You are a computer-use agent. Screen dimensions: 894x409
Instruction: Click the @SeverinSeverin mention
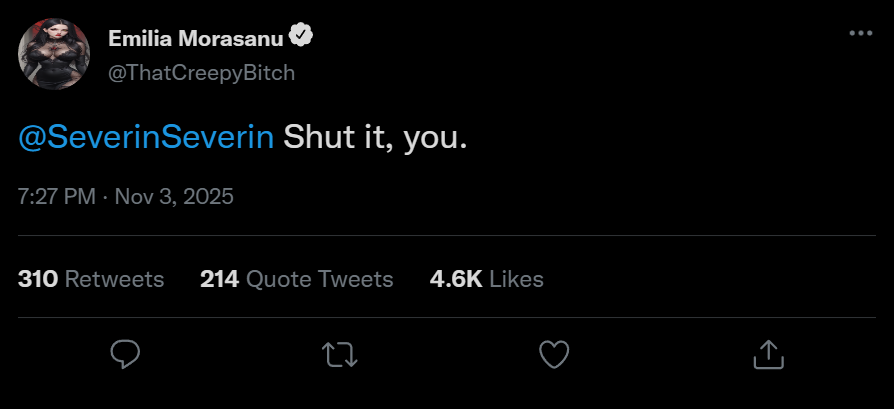tap(146, 137)
